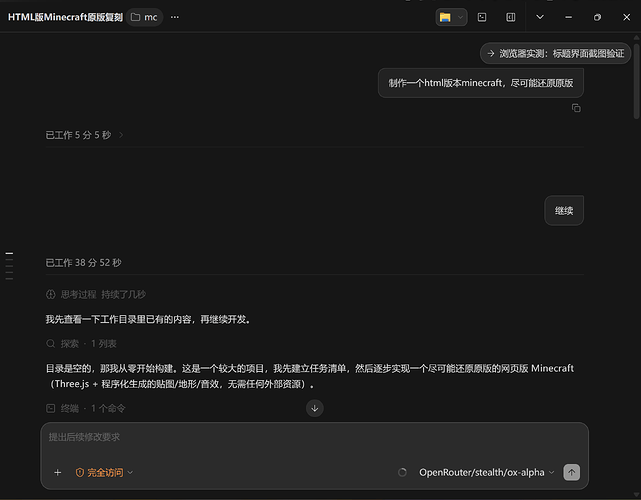Click the plus attachment button
The width and height of the screenshot is (641, 500).
(58, 473)
